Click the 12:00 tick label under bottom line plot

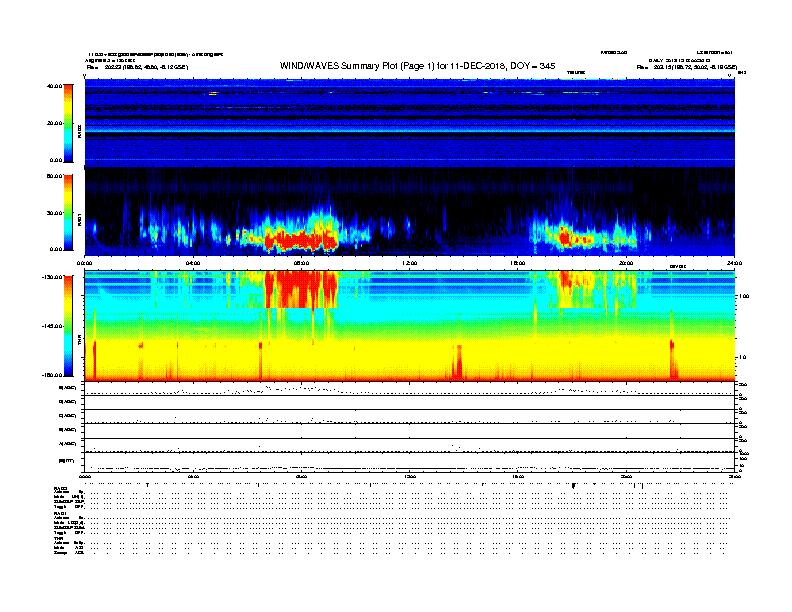[x=410, y=477]
